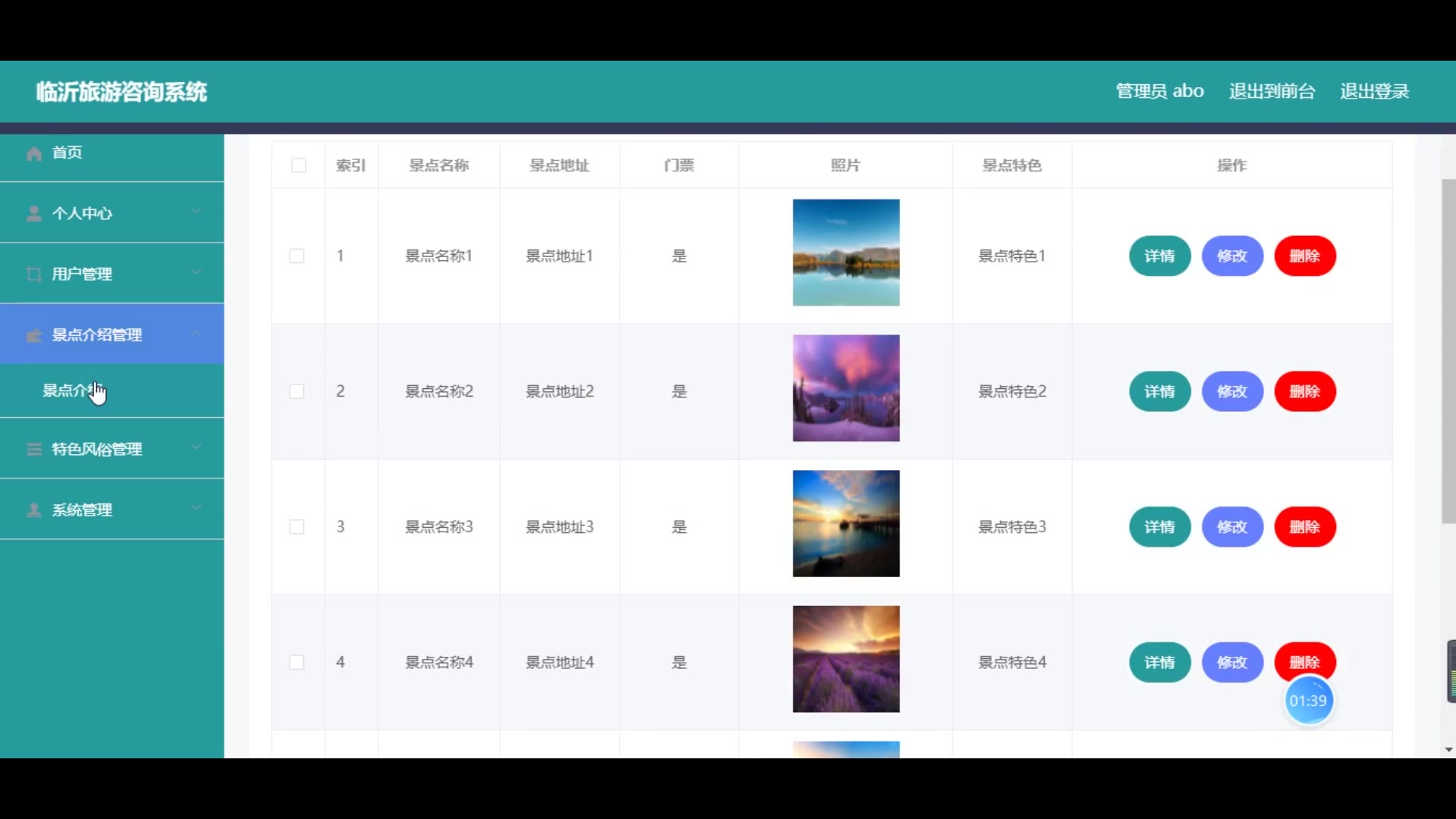Click cell 景点特色2

tap(1012, 391)
